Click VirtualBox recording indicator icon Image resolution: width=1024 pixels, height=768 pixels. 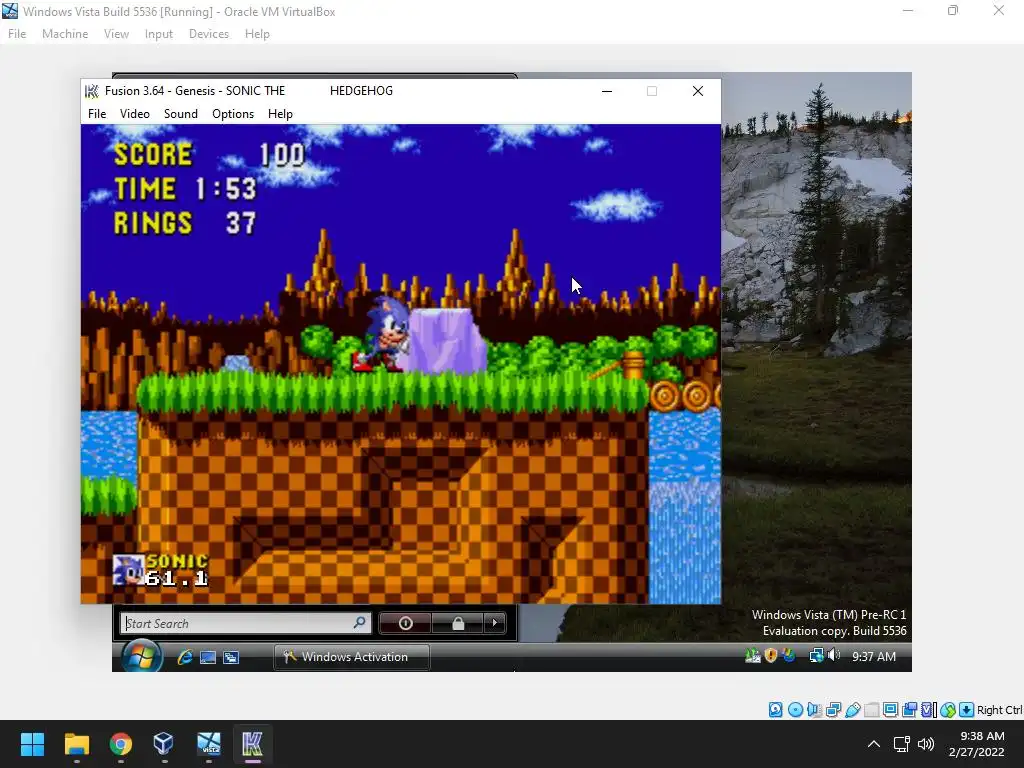[x=910, y=710]
